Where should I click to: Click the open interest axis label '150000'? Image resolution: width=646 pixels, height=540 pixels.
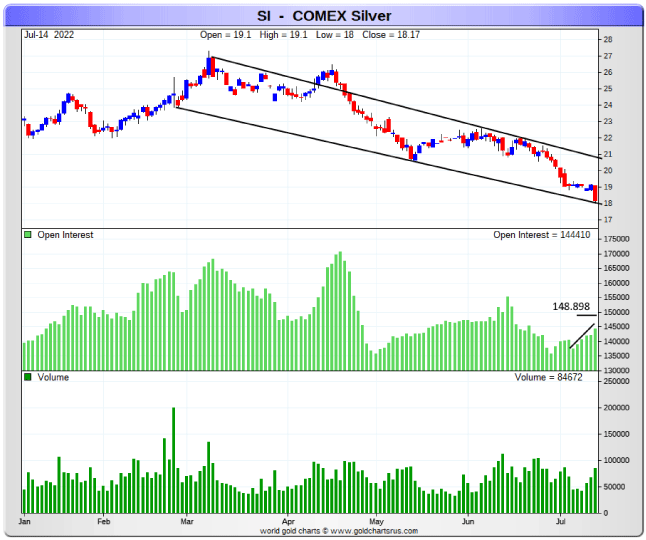click(x=616, y=312)
